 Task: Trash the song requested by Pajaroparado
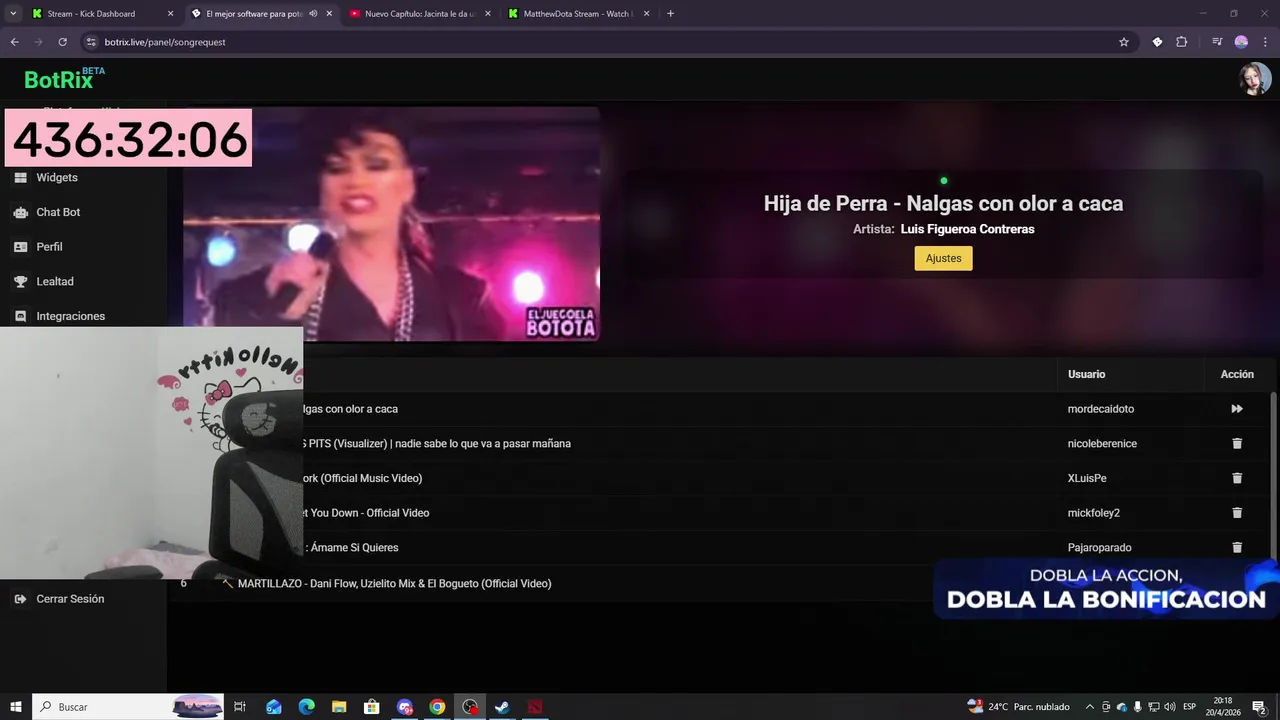(1237, 547)
